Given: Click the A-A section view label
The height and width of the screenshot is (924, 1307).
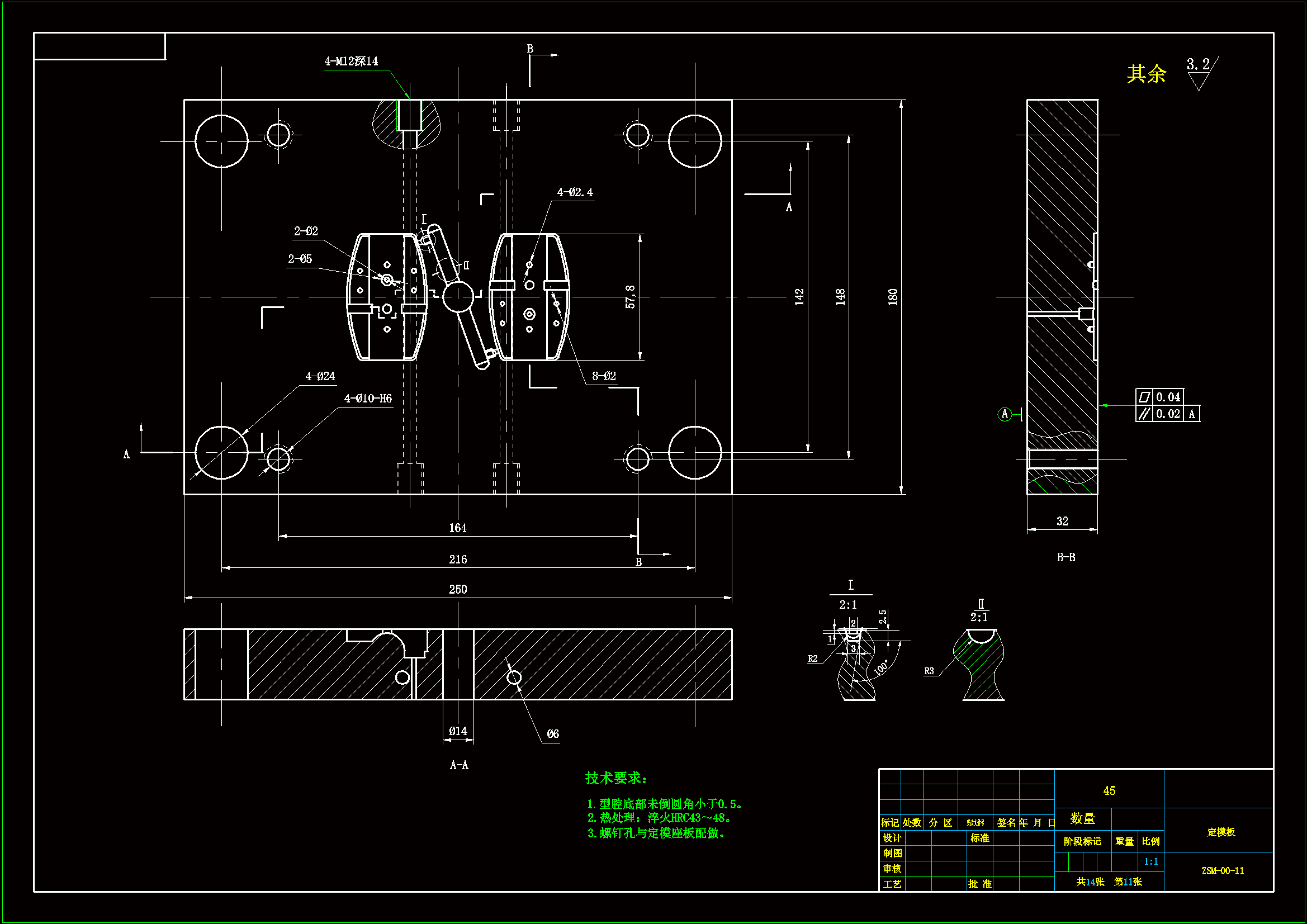Looking at the screenshot, I should point(459,765).
